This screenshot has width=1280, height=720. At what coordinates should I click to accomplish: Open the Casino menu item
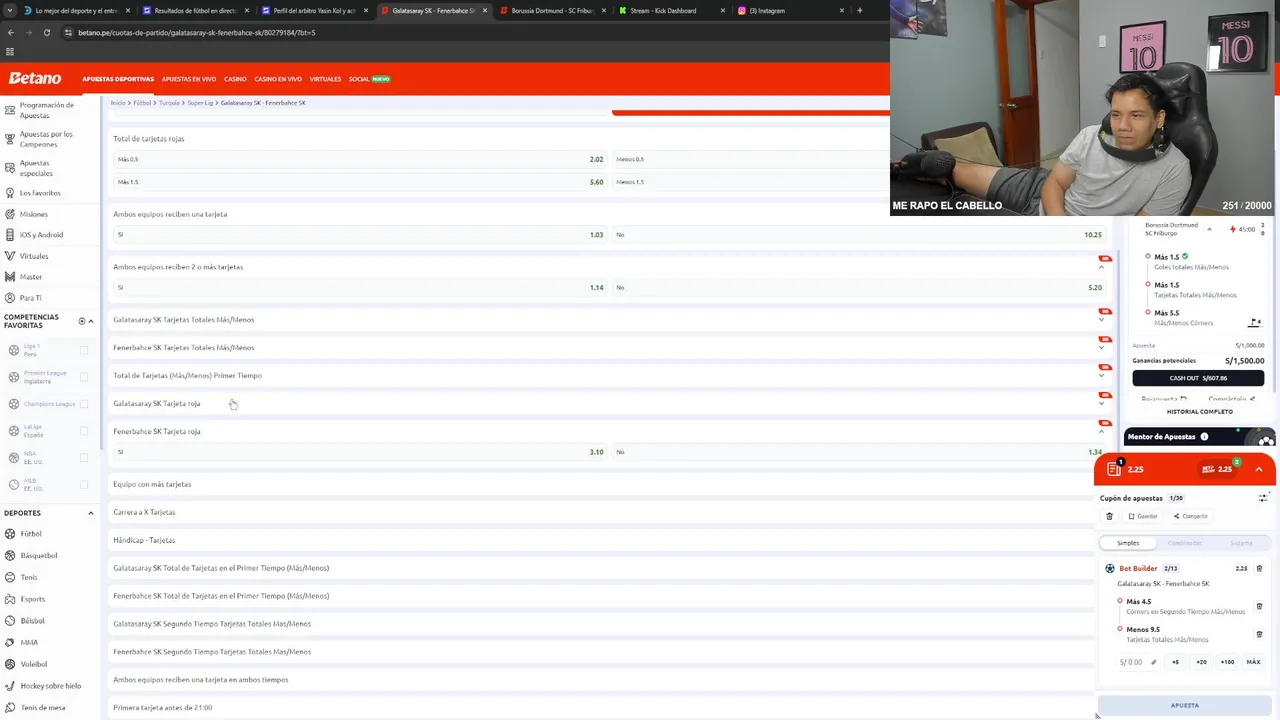pos(235,79)
